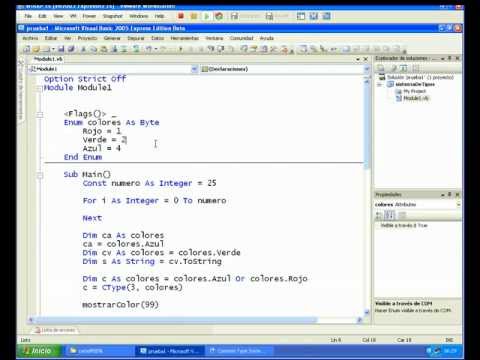Collapse the Enum colores code region
The width and height of the screenshot is (480, 360).
coord(40,115)
